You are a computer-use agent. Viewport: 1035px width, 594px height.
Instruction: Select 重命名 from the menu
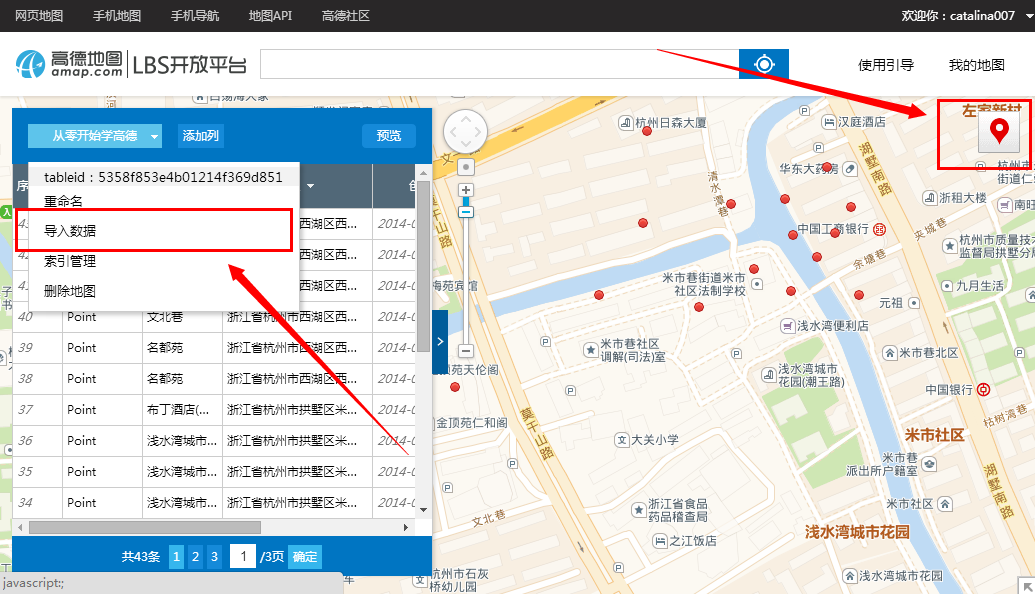point(63,201)
